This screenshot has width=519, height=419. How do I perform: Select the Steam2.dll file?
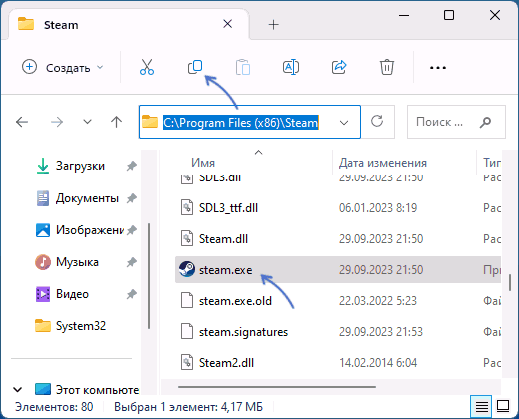pos(338,363)
